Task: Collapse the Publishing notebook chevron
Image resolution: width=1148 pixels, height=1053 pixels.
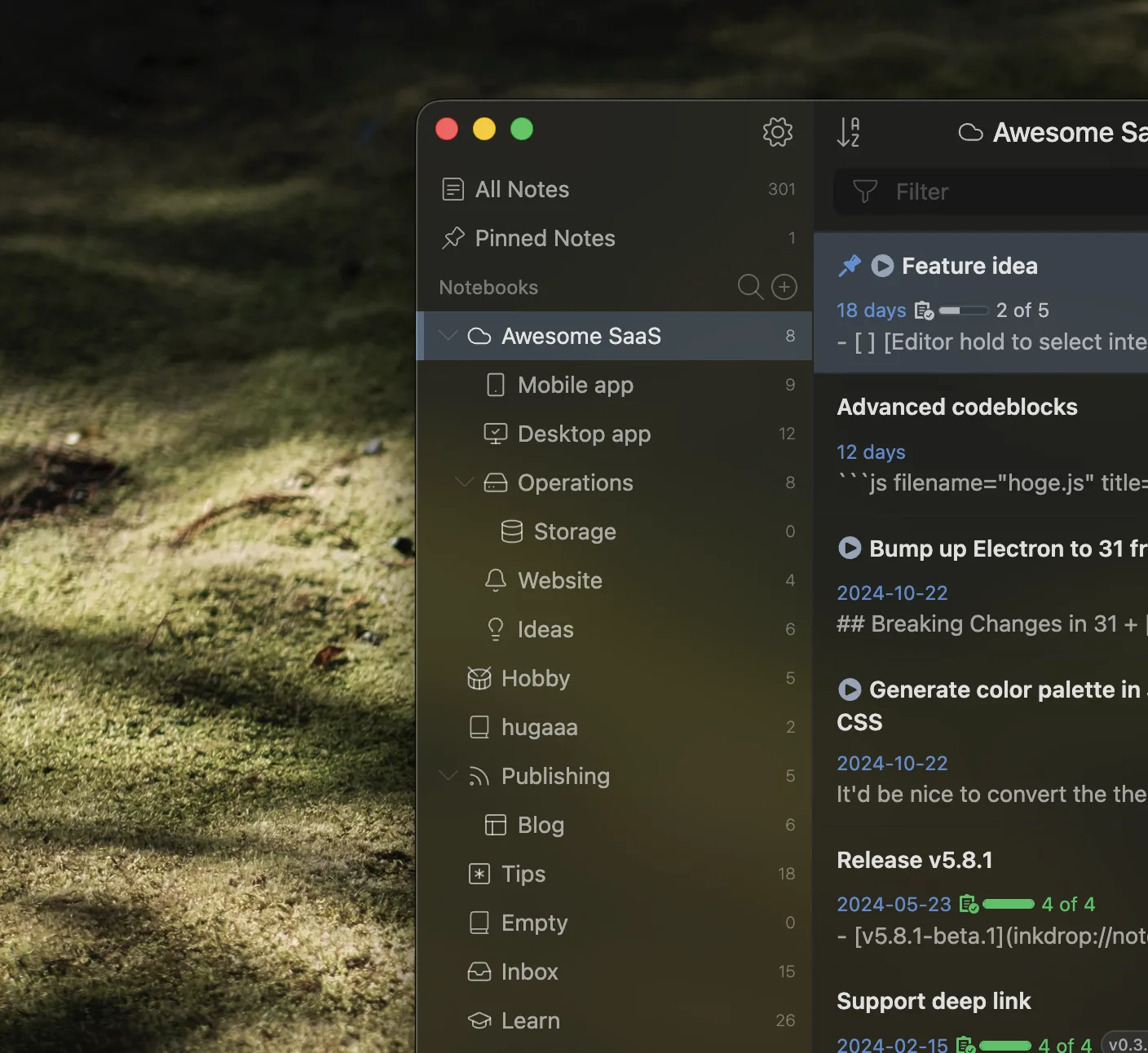Action: pyautogui.click(x=448, y=775)
